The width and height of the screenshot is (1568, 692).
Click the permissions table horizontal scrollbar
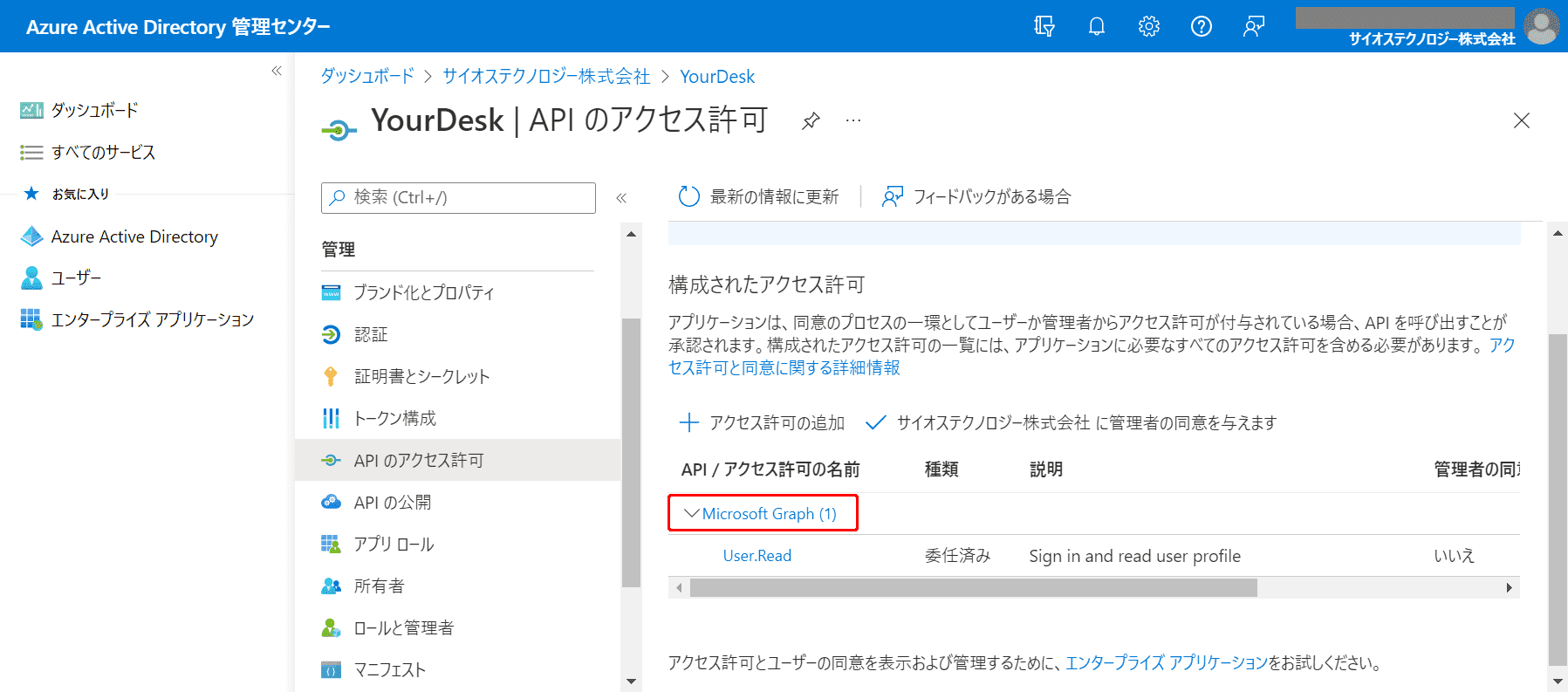974,587
